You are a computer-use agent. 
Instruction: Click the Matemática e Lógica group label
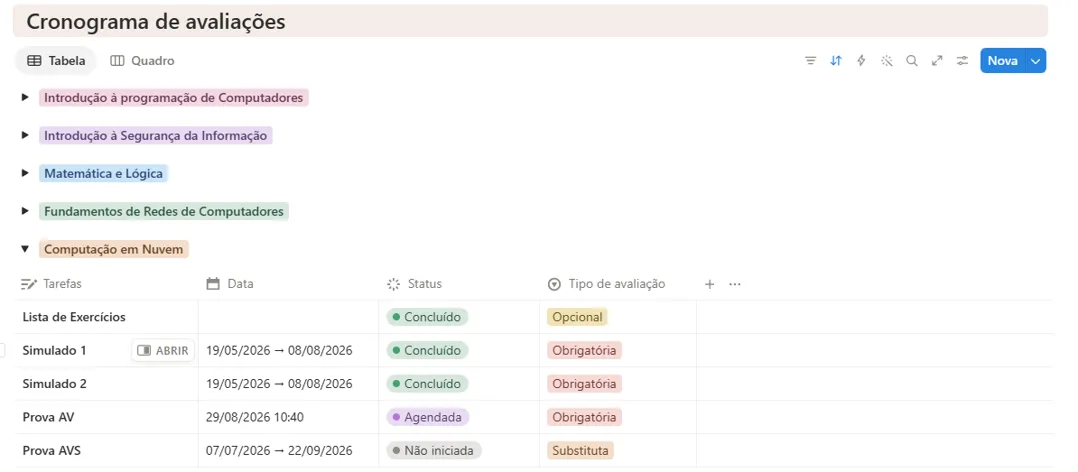[103, 173]
